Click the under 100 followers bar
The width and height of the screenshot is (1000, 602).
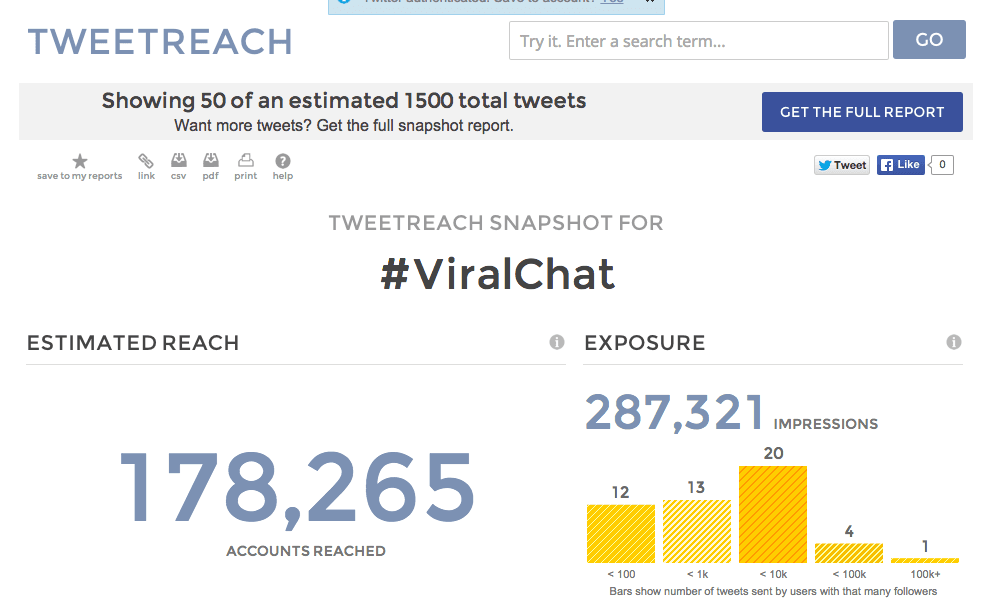[x=621, y=533]
